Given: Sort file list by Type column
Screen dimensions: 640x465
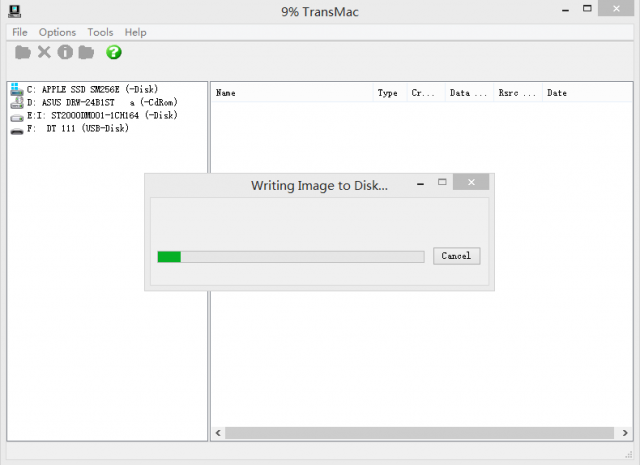Looking at the screenshot, I should coord(387,93).
